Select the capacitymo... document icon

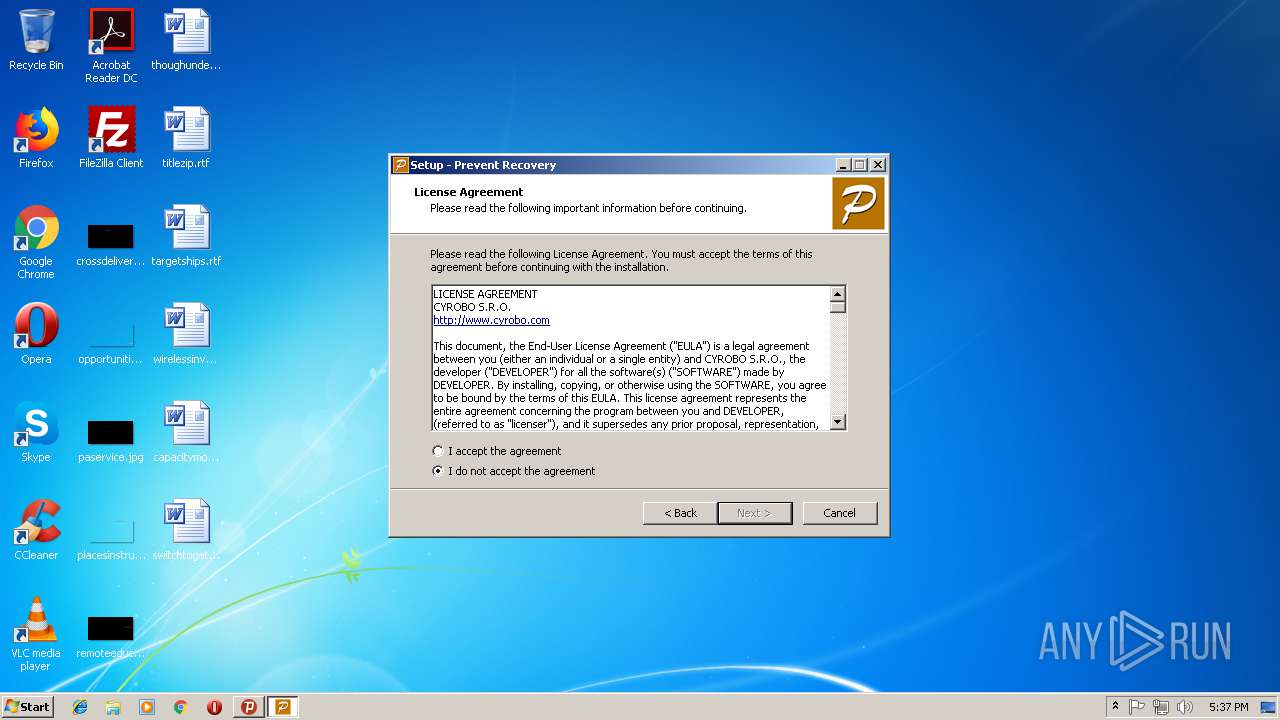(x=186, y=432)
